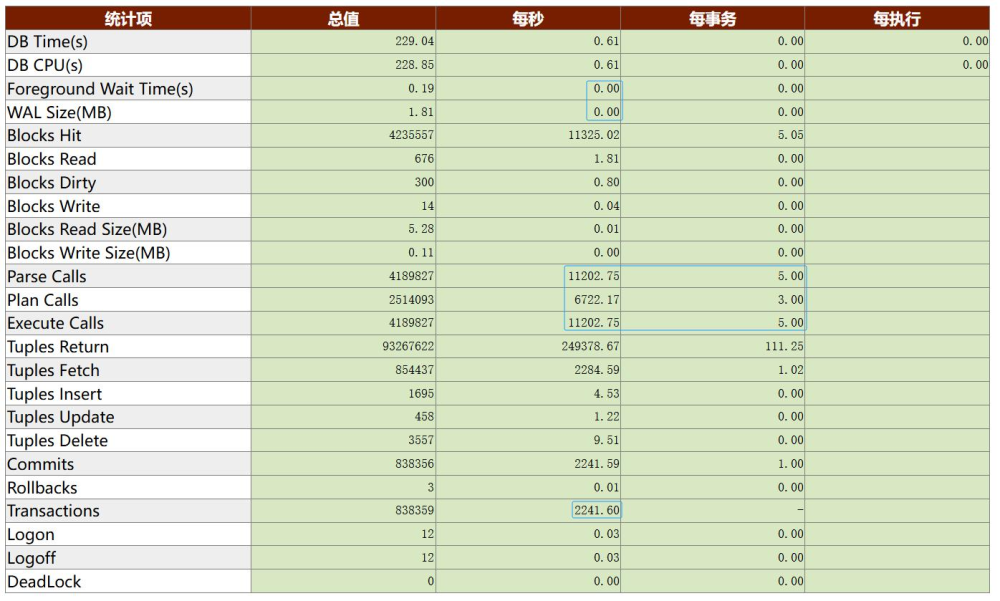Click the 每事务 column header
Image resolution: width=1000 pixels, height=601 pixels.
point(712,19)
